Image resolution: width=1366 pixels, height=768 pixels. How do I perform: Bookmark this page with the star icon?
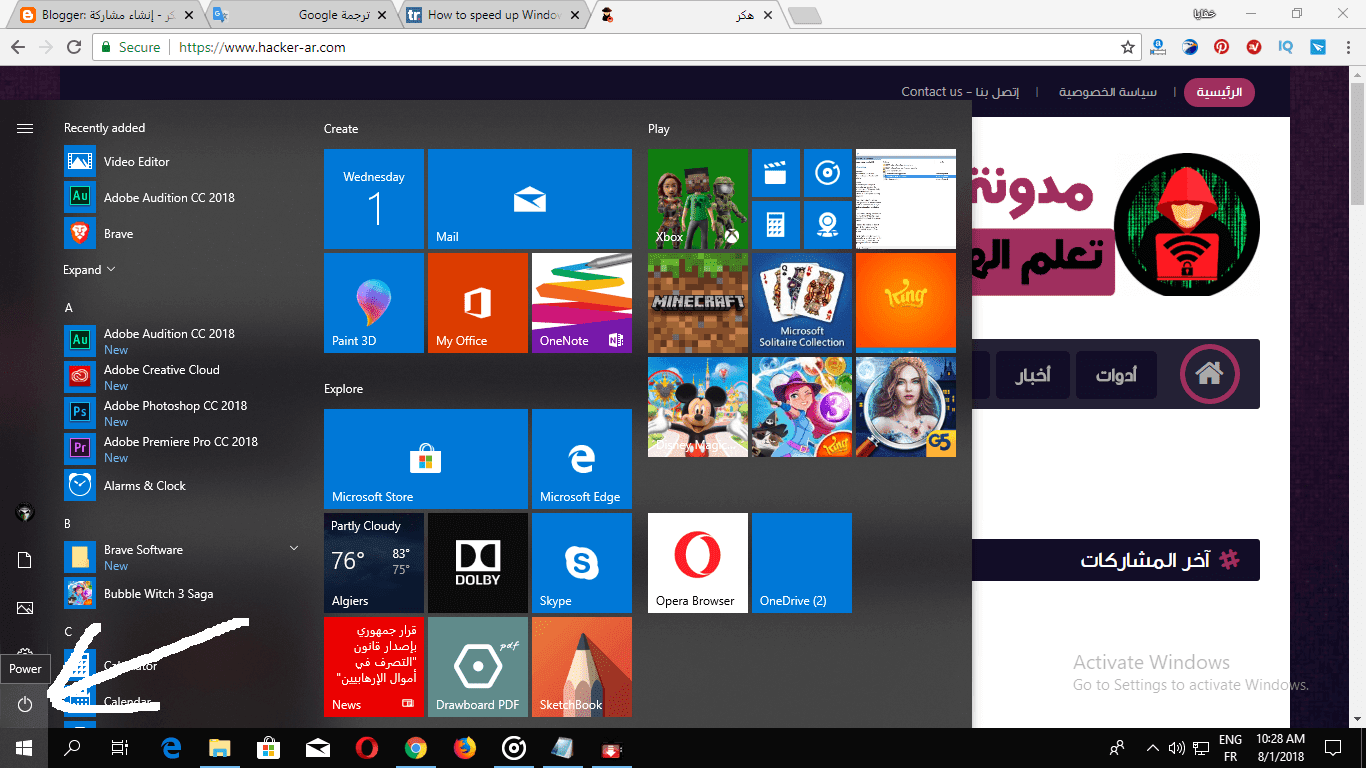1128,47
